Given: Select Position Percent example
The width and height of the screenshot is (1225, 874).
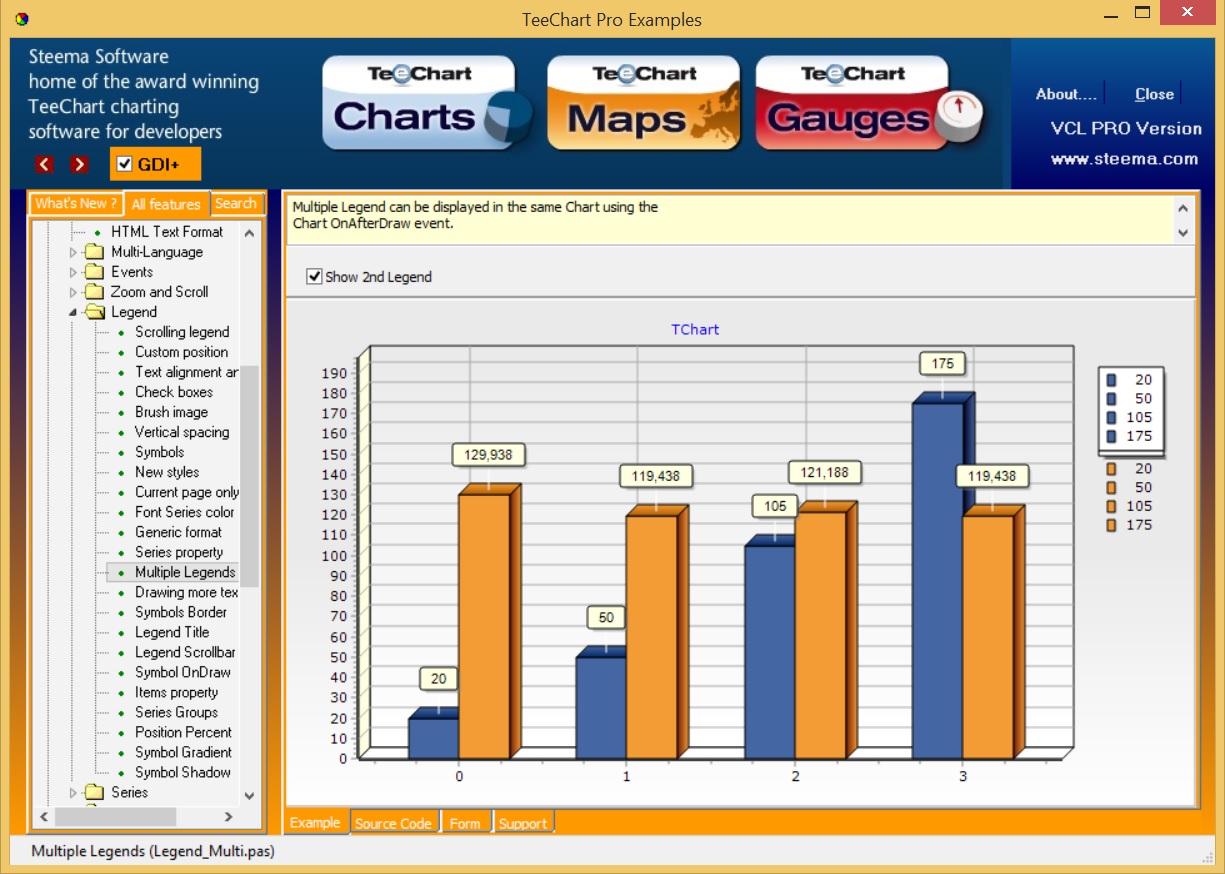Looking at the screenshot, I should tap(183, 732).
